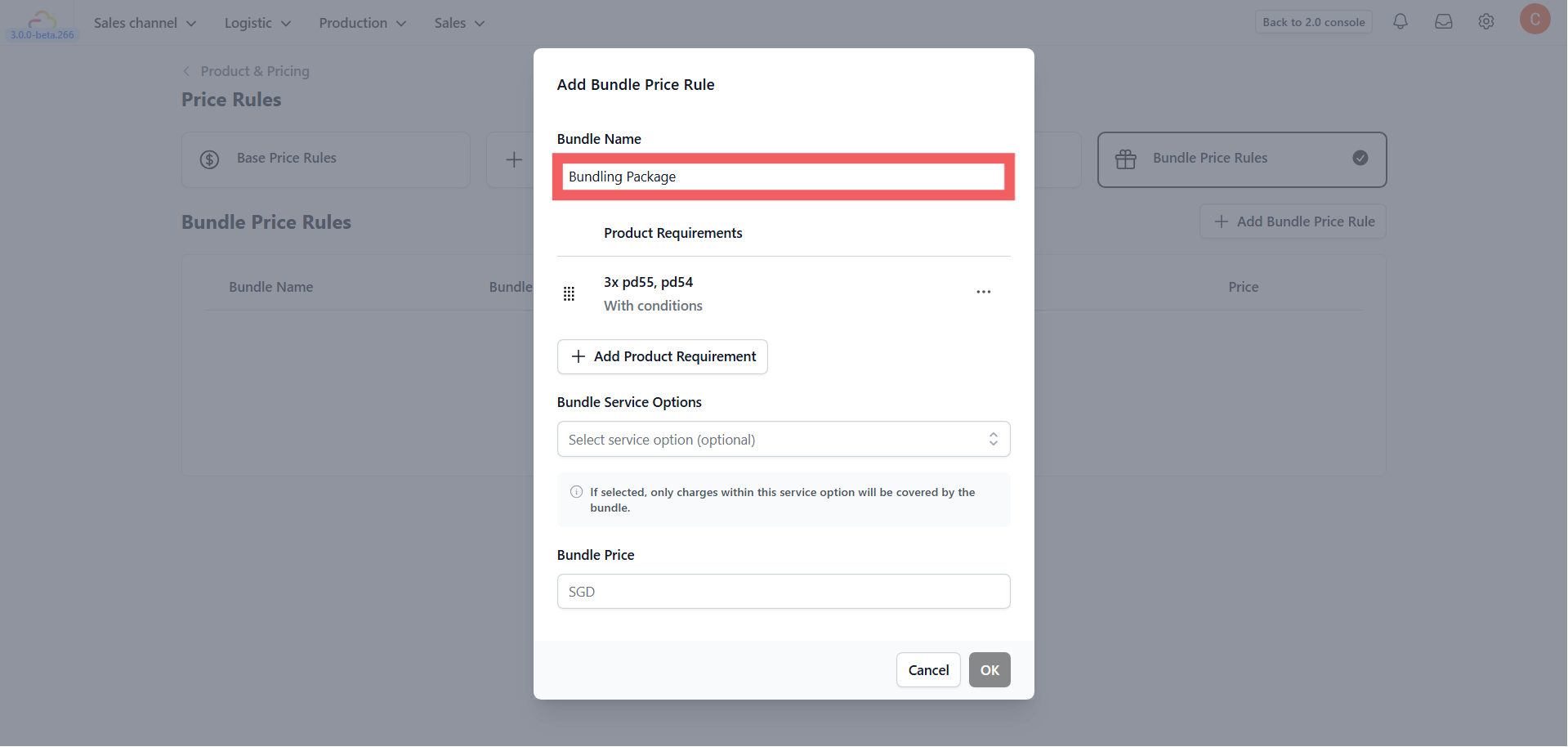Click the user avatar C
This screenshot has width=1568, height=747.
click(x=1535, y=19)
